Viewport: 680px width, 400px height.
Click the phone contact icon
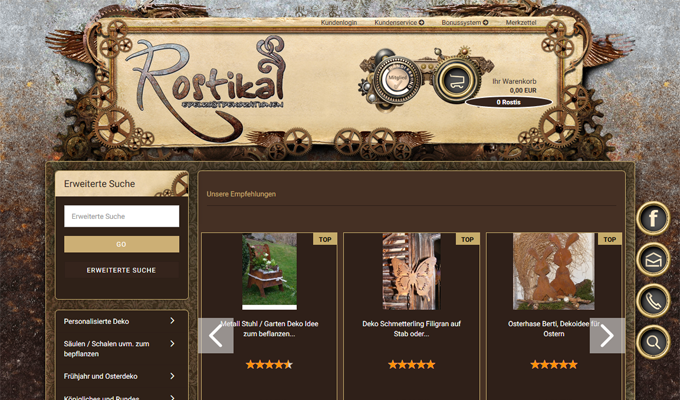pyautogui.click(x=654, y=301)
